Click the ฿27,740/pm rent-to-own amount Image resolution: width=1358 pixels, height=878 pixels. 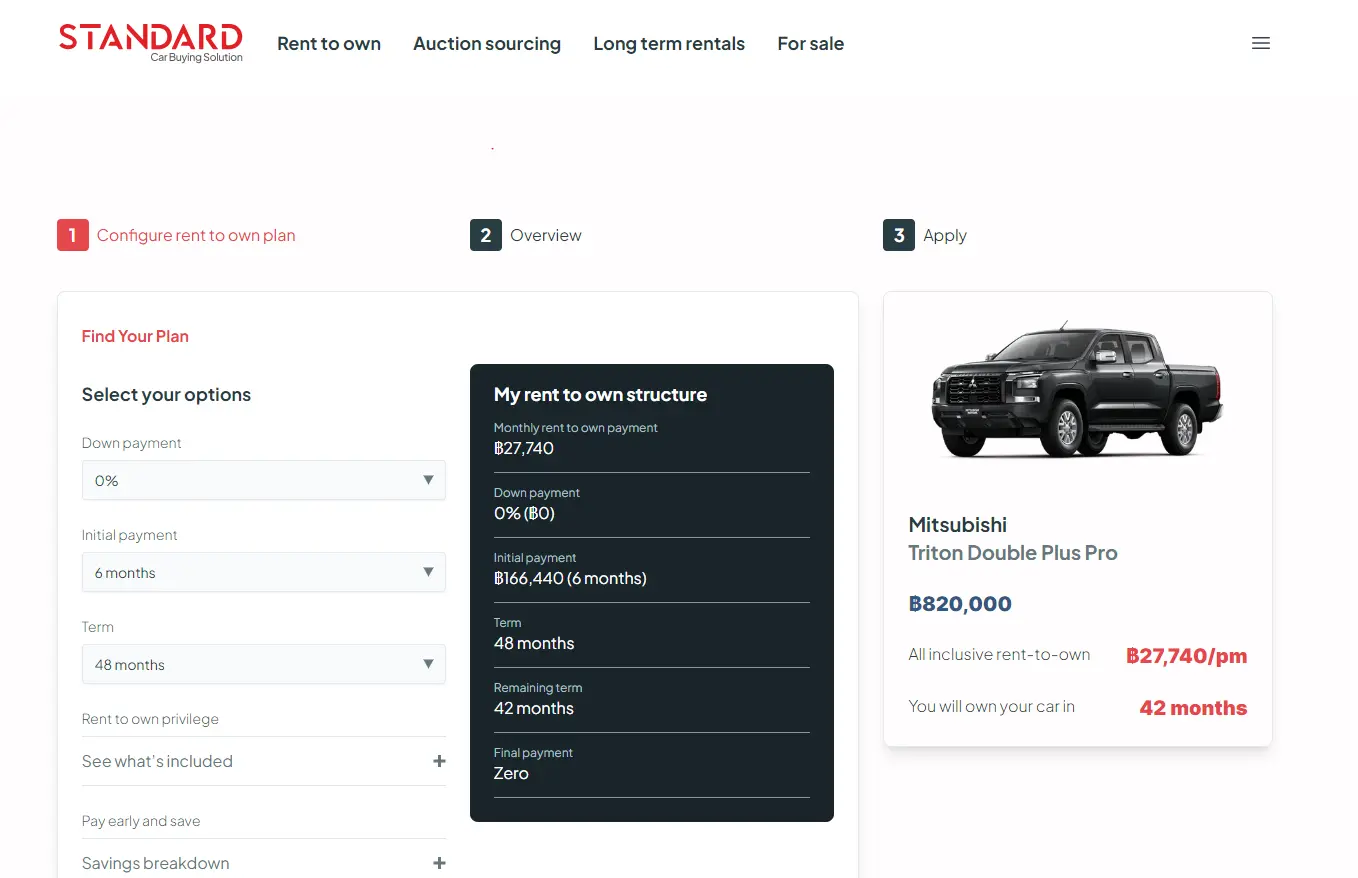click(x=1187, y=656)
